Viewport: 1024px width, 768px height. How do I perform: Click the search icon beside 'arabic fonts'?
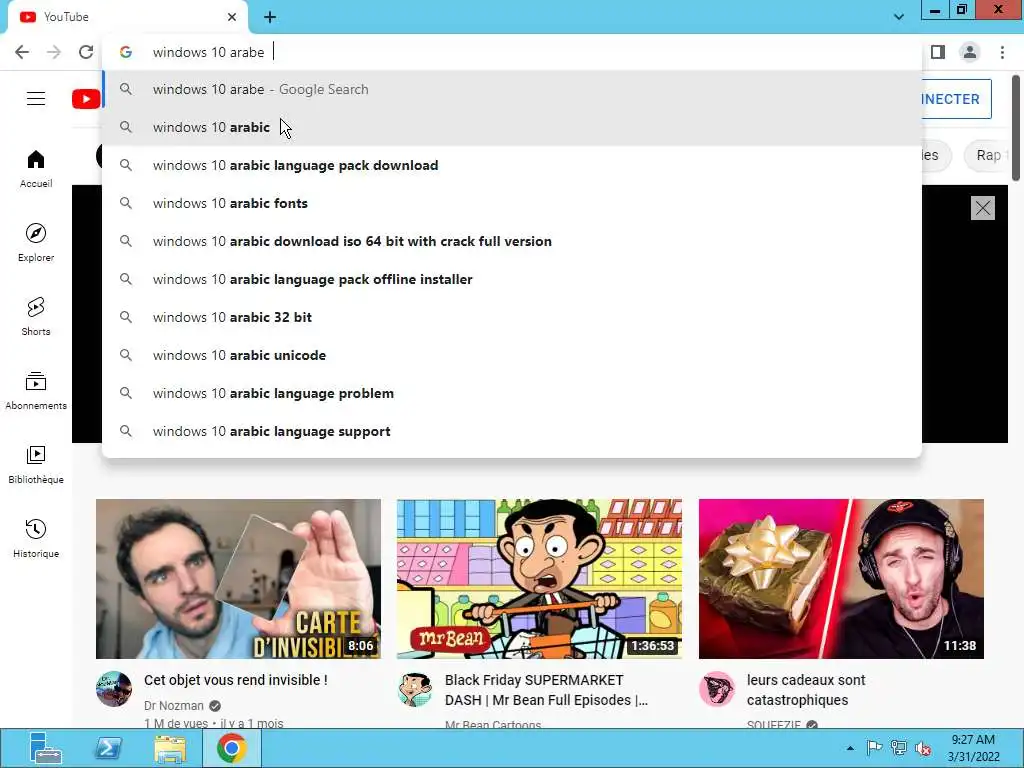pyautogui.click(x=126, y=203)
